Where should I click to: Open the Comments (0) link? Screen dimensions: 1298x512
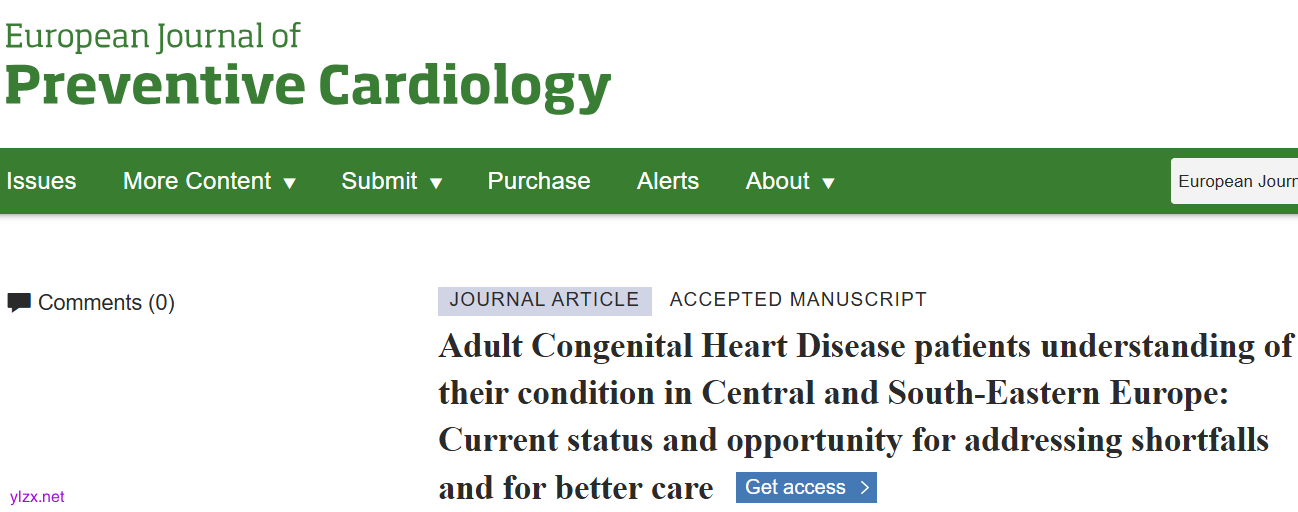(x=106, y=303)
